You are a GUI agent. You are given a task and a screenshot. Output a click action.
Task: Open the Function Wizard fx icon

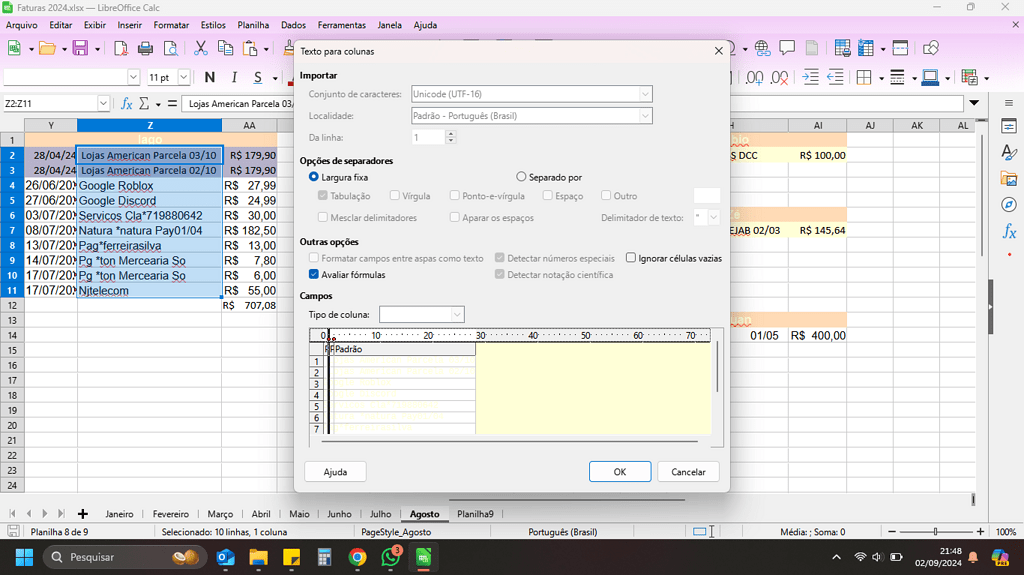pyautogui.click(x=127, y=103)
